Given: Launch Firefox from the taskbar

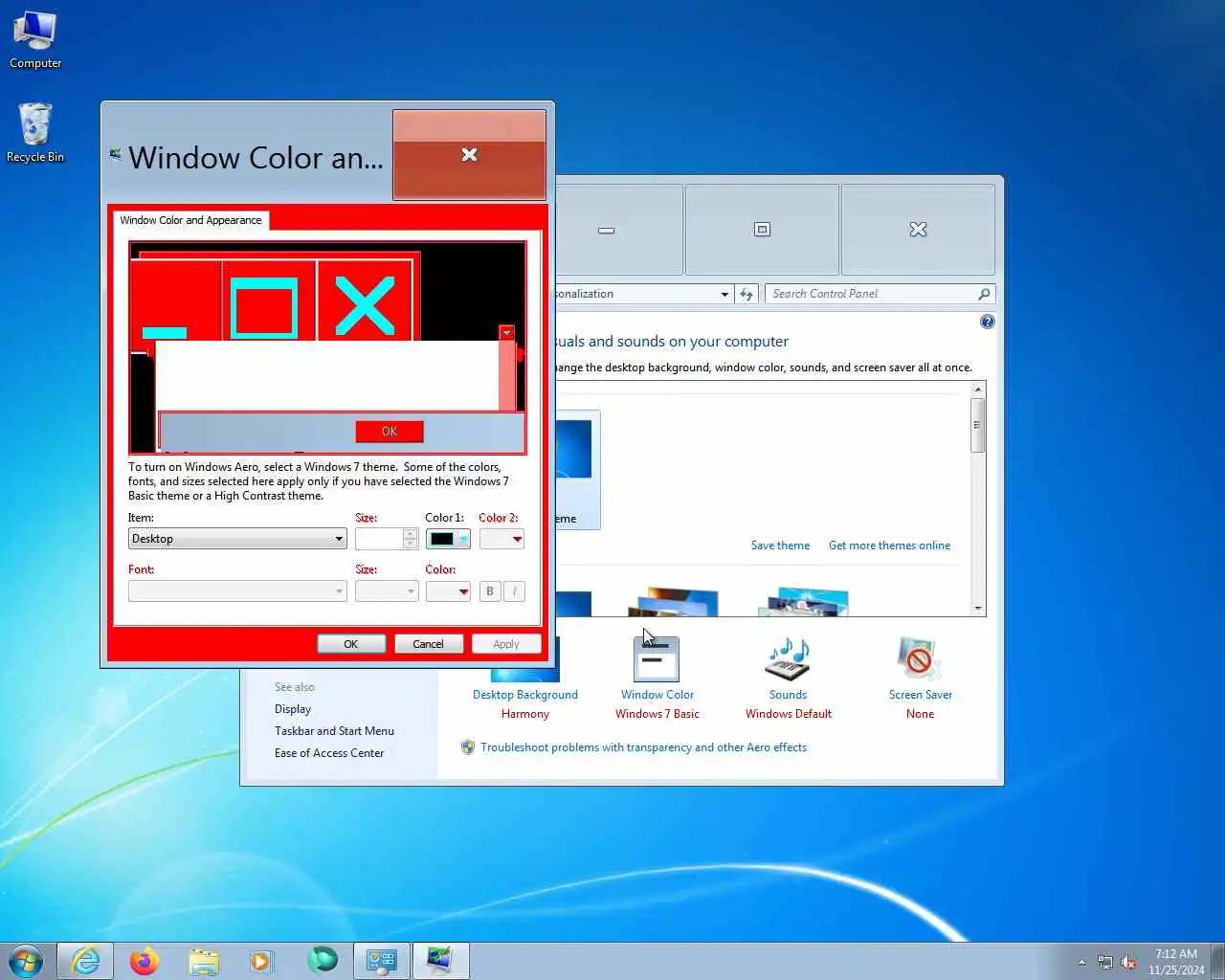Looking at the screenshot, I should click(145, 961).
